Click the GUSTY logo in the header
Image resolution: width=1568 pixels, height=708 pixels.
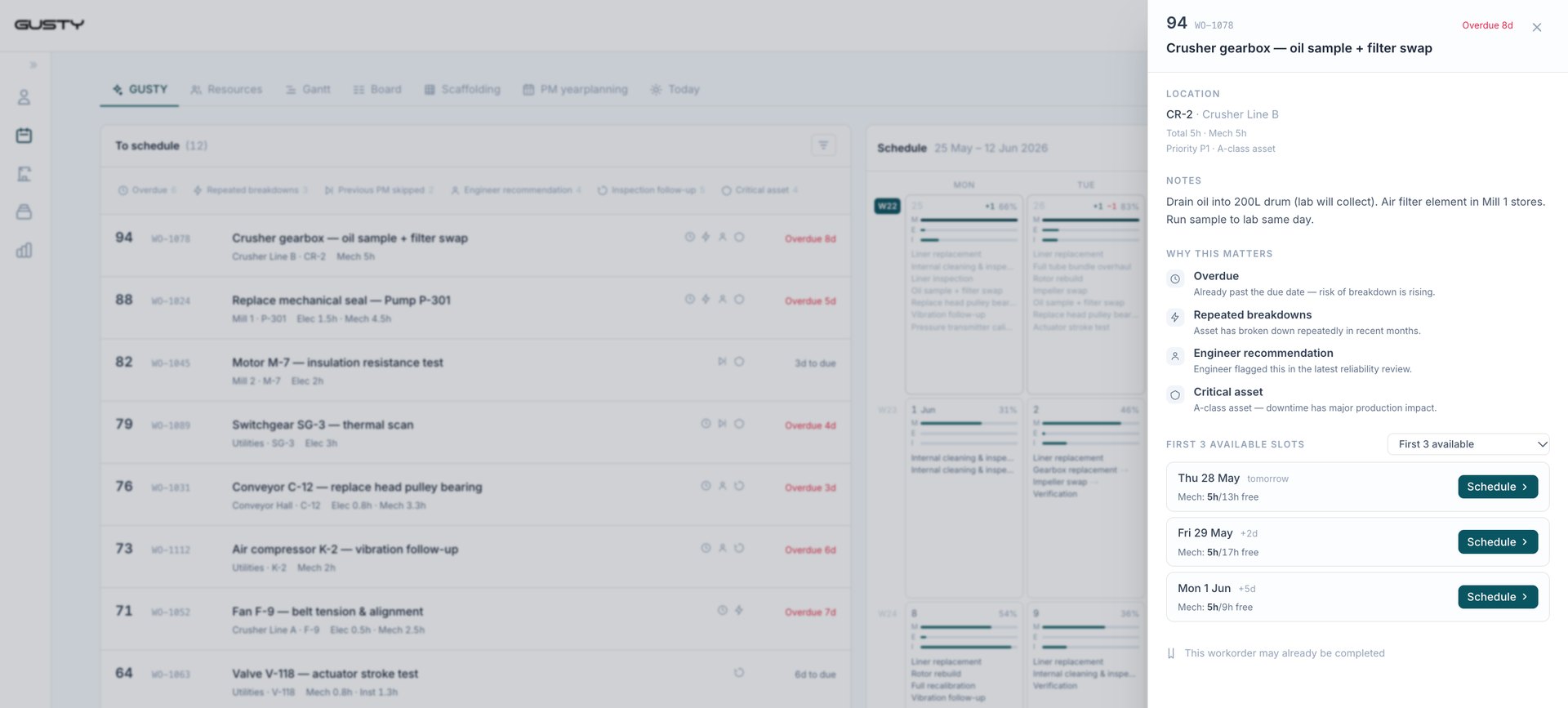click(50, 24)
